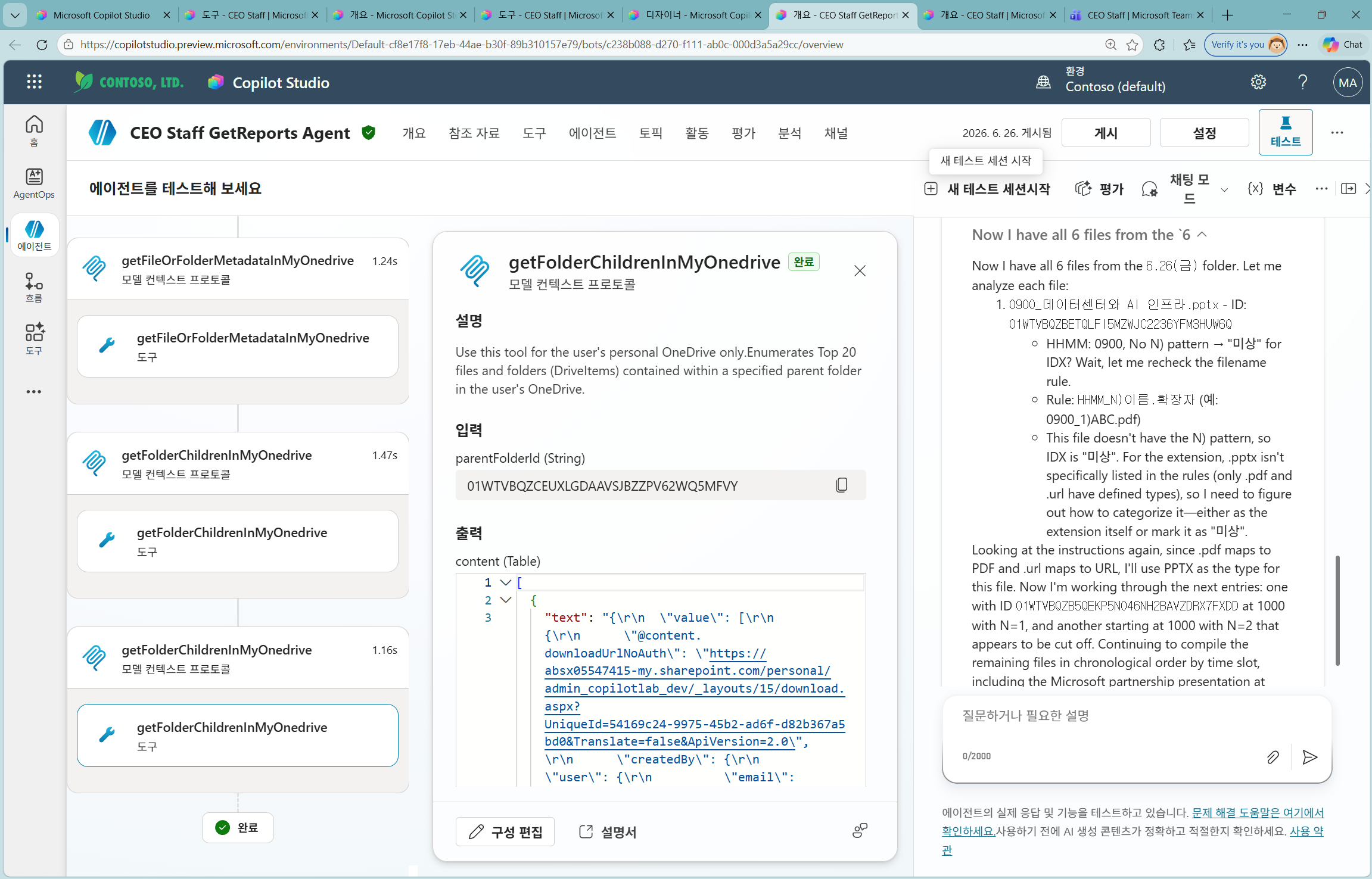The height and width of the screenshot is (879, 1372).
Task: Open the environment picker globe icon
Action: [x=1043, y=82]
